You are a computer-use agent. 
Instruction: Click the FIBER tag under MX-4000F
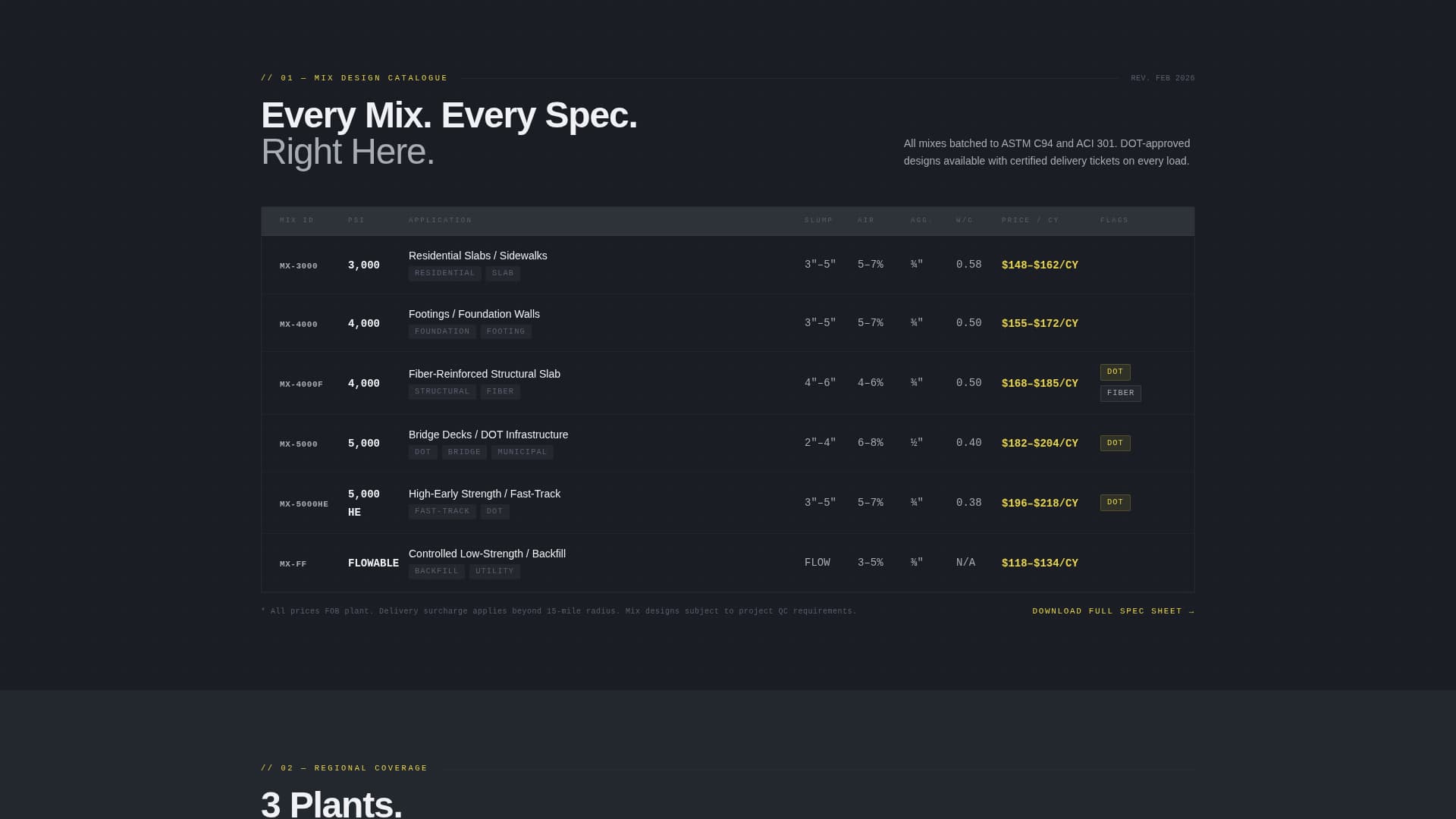click(500, 391)
